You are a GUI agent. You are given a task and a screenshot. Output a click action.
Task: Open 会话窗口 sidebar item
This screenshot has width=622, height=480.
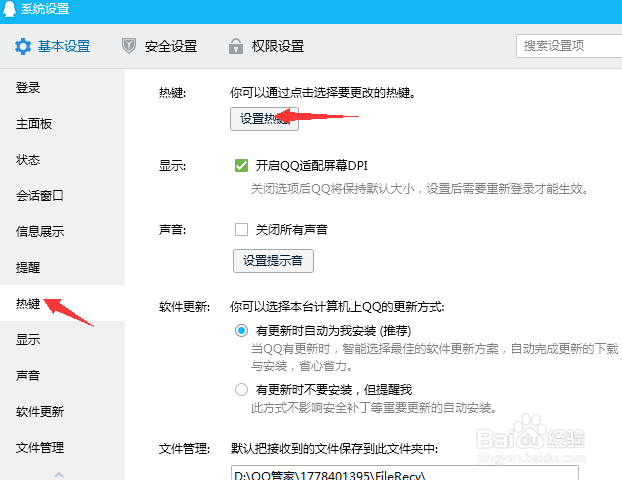40,196
